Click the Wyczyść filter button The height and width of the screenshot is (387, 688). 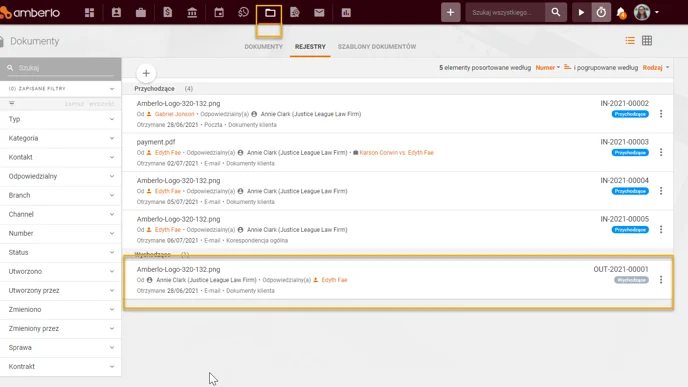point(101,104)
